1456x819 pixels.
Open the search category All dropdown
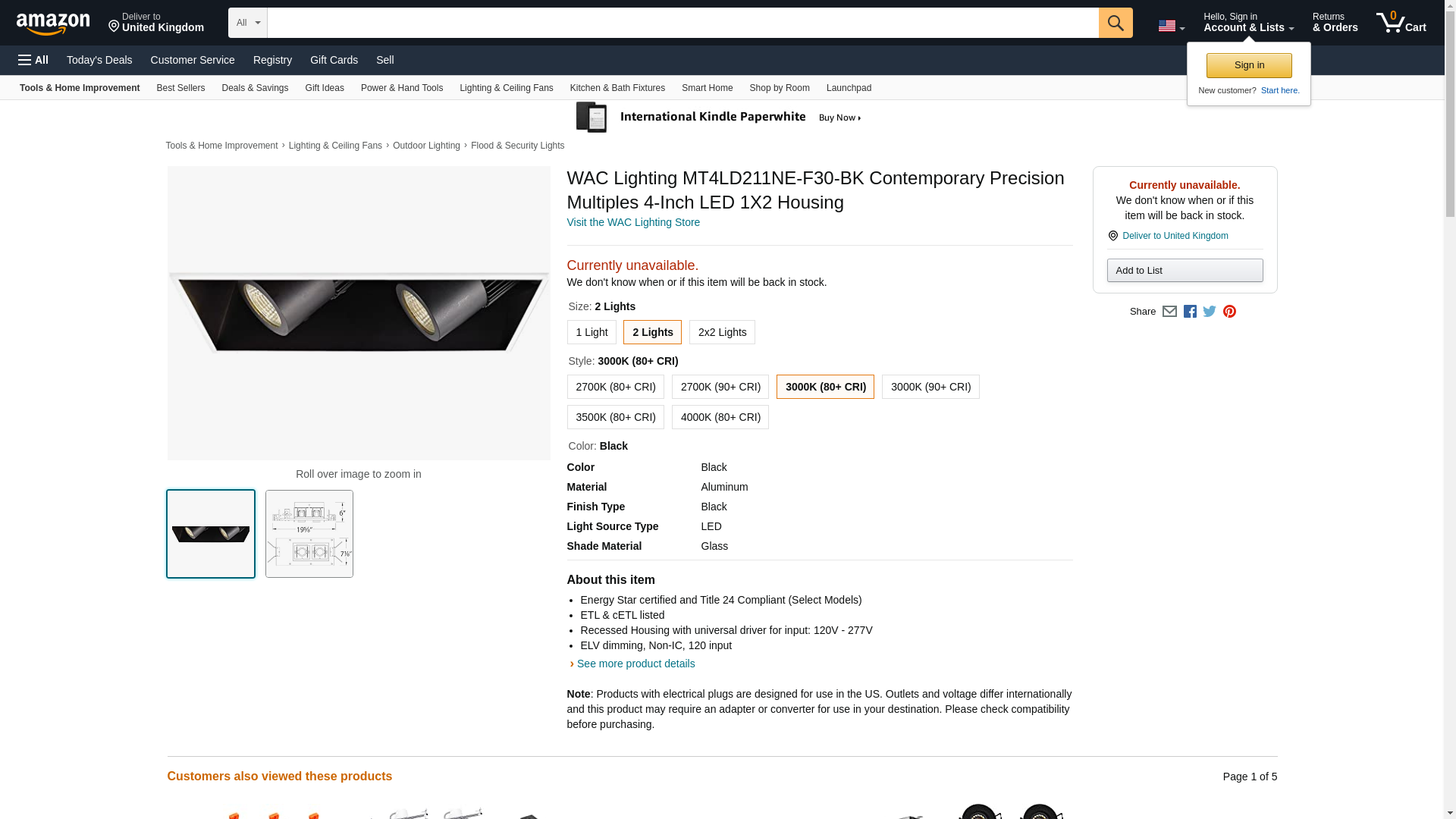247,23
